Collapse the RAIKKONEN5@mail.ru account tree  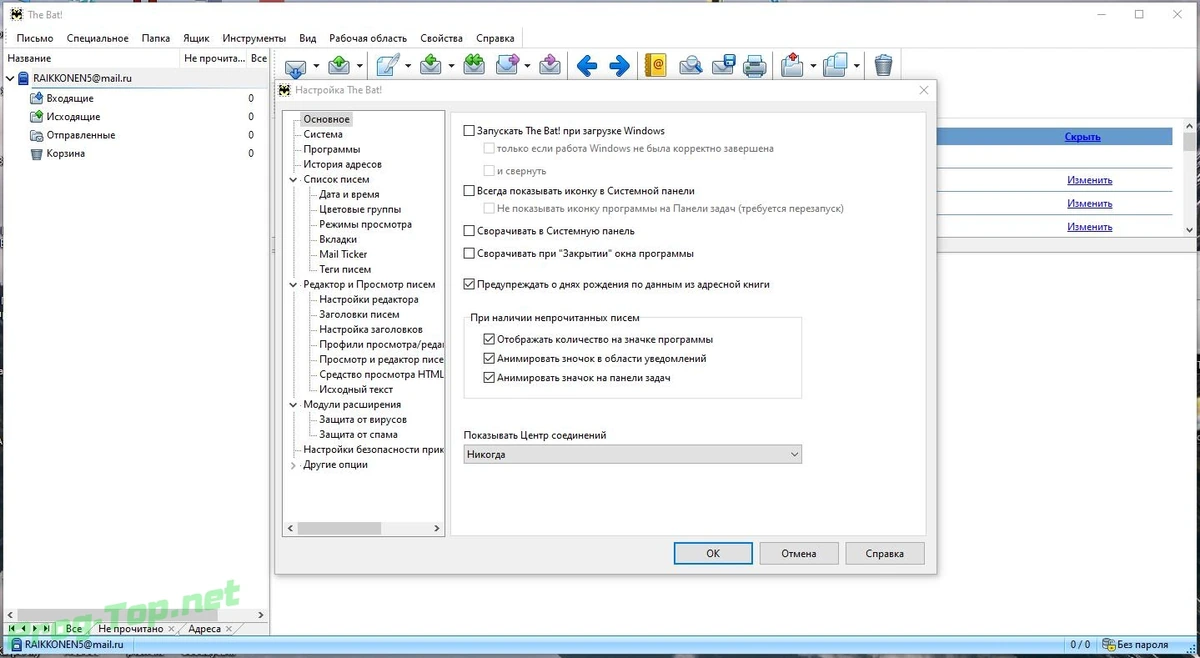coord(10,78)
